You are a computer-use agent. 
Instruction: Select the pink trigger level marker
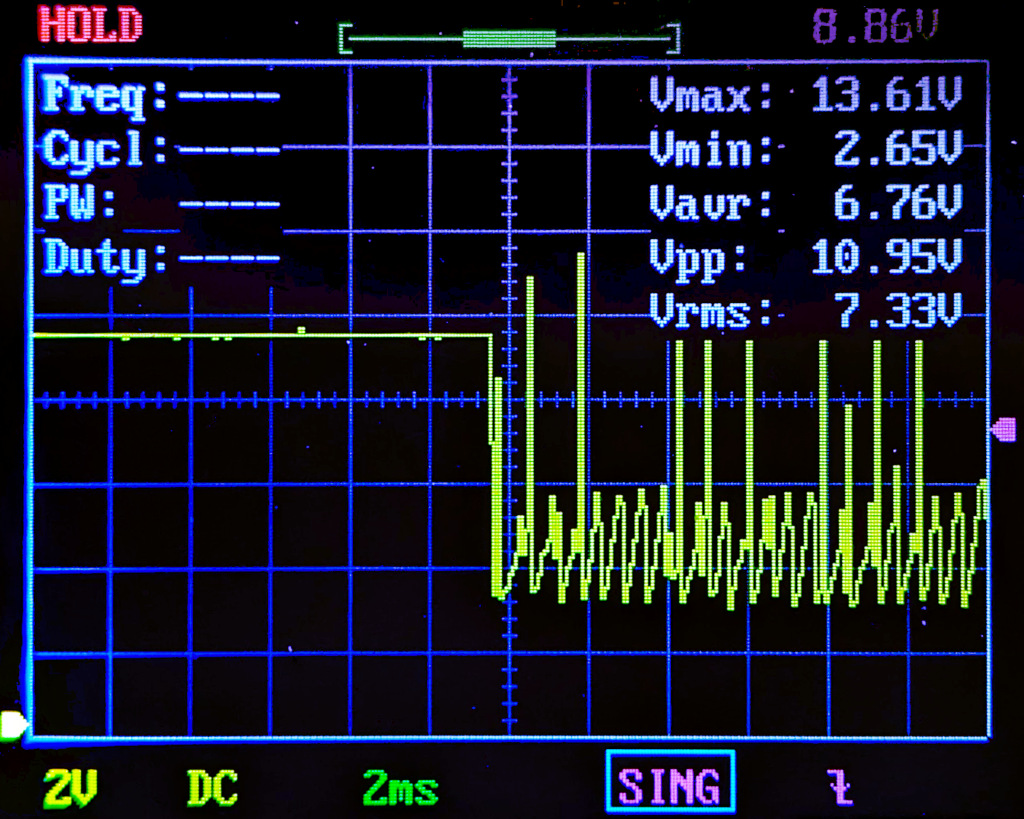[x=1003, y=430]
